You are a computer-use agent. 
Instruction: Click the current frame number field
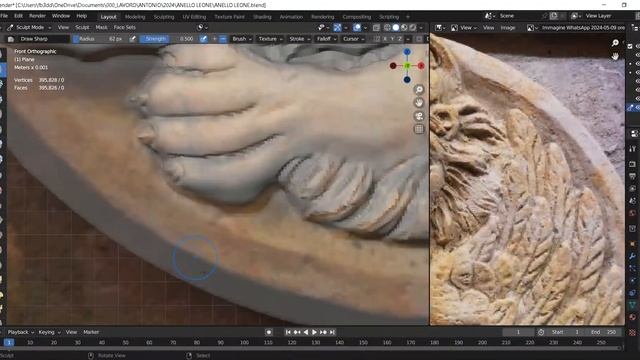[x=518, y=332]
